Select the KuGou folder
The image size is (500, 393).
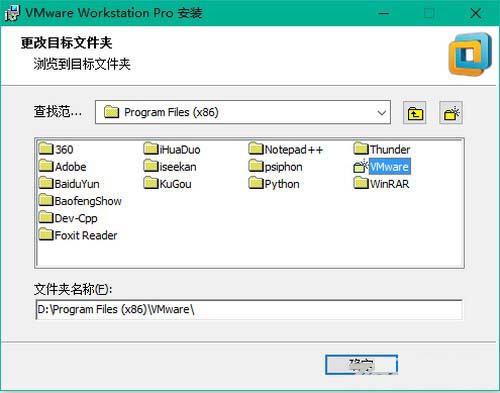(168, 184)
